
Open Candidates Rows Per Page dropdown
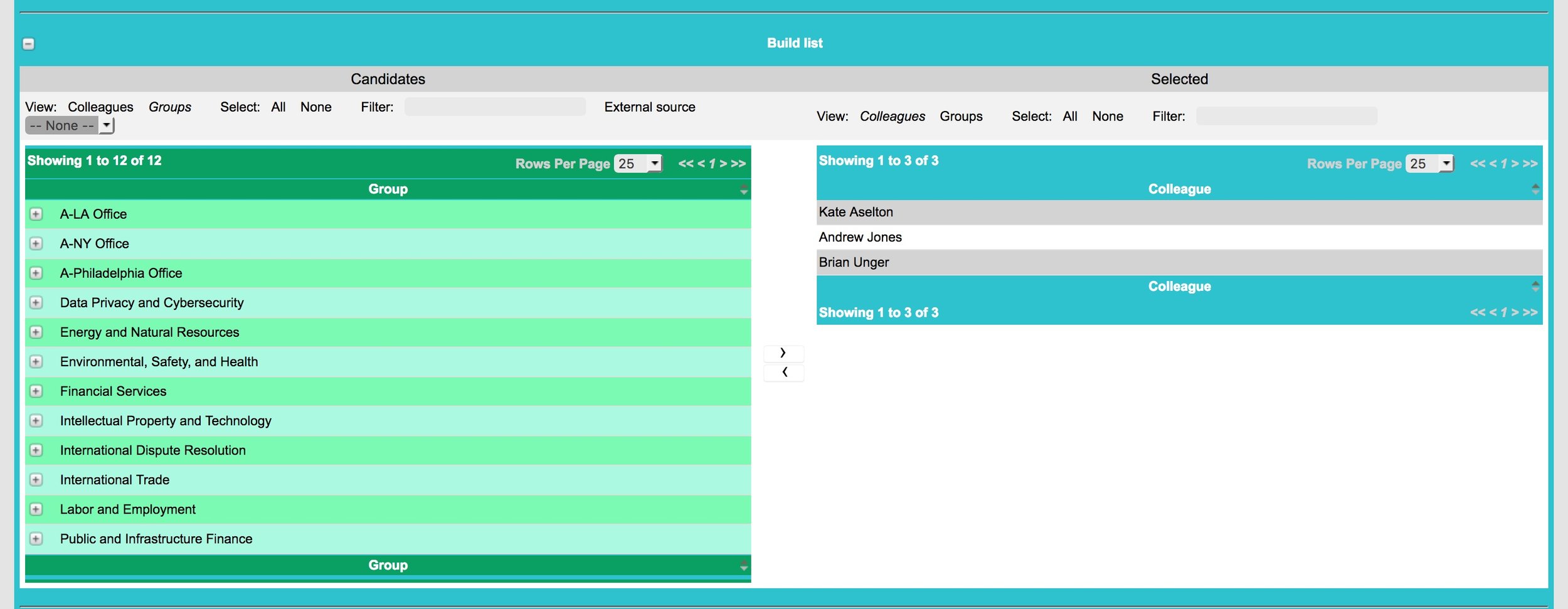(638, 164)
